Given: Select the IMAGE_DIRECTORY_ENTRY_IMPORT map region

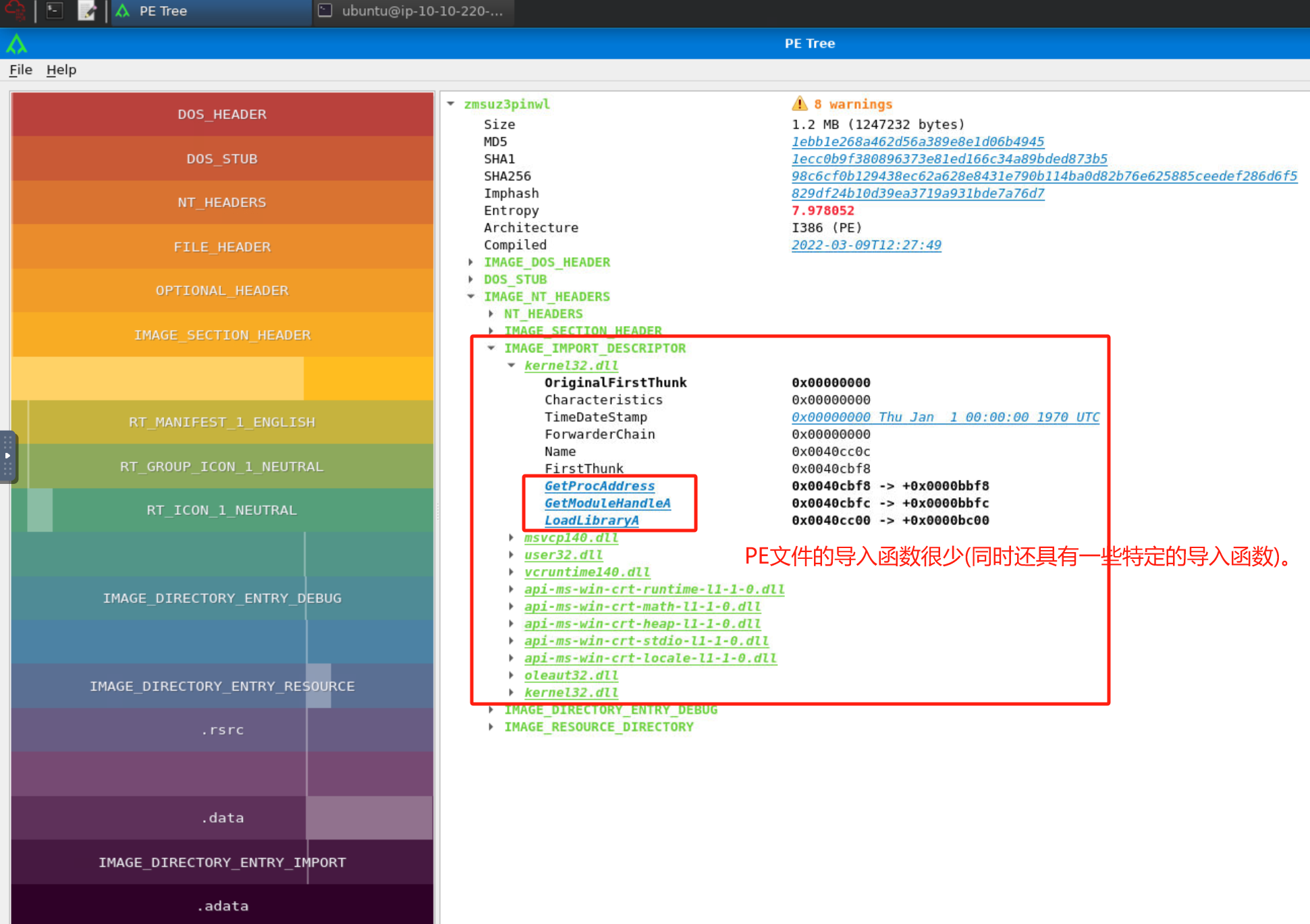Looking at the screenshot, I should coord(222,862).
